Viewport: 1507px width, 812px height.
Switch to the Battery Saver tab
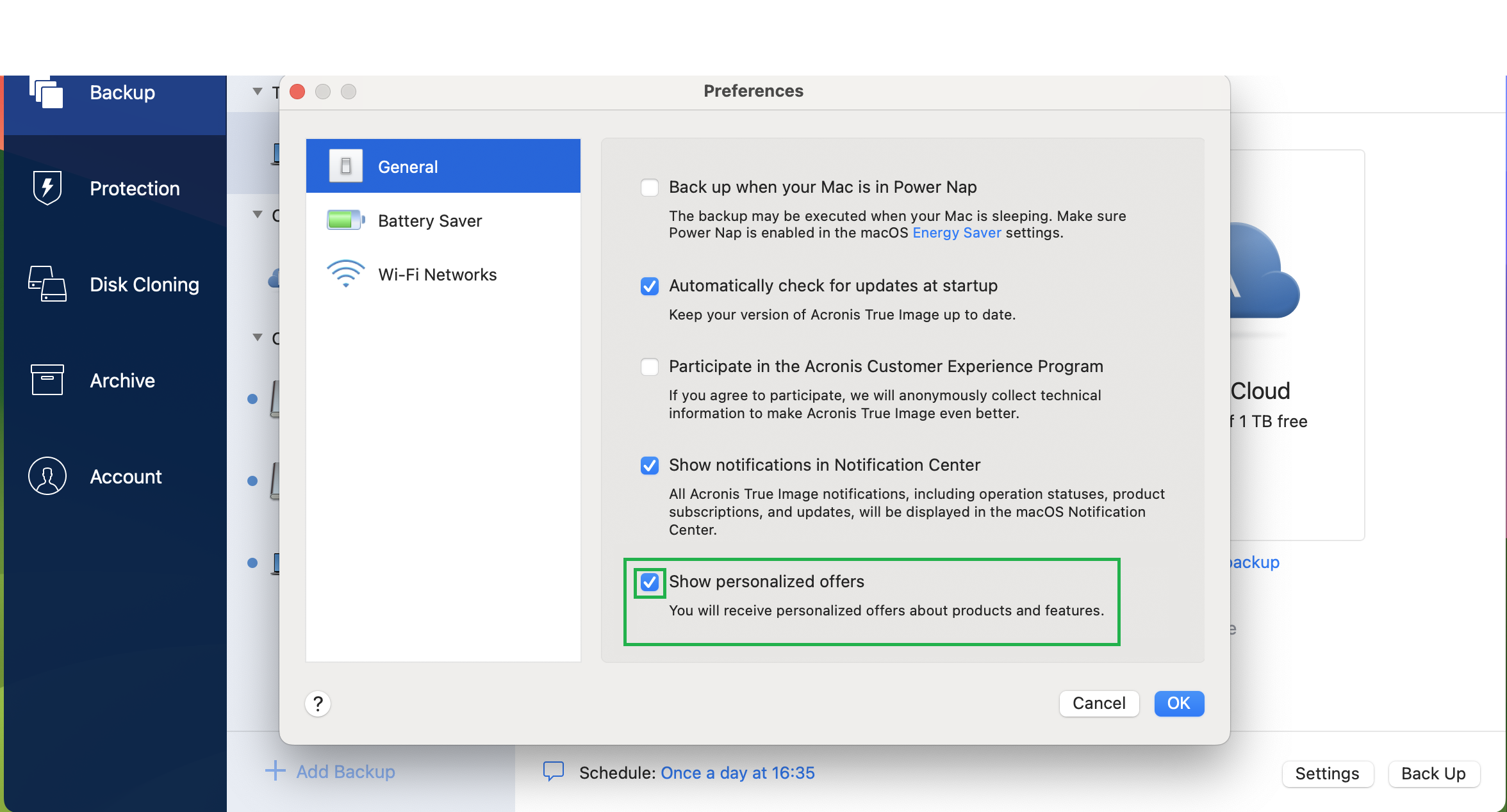(x=429, y=220)
